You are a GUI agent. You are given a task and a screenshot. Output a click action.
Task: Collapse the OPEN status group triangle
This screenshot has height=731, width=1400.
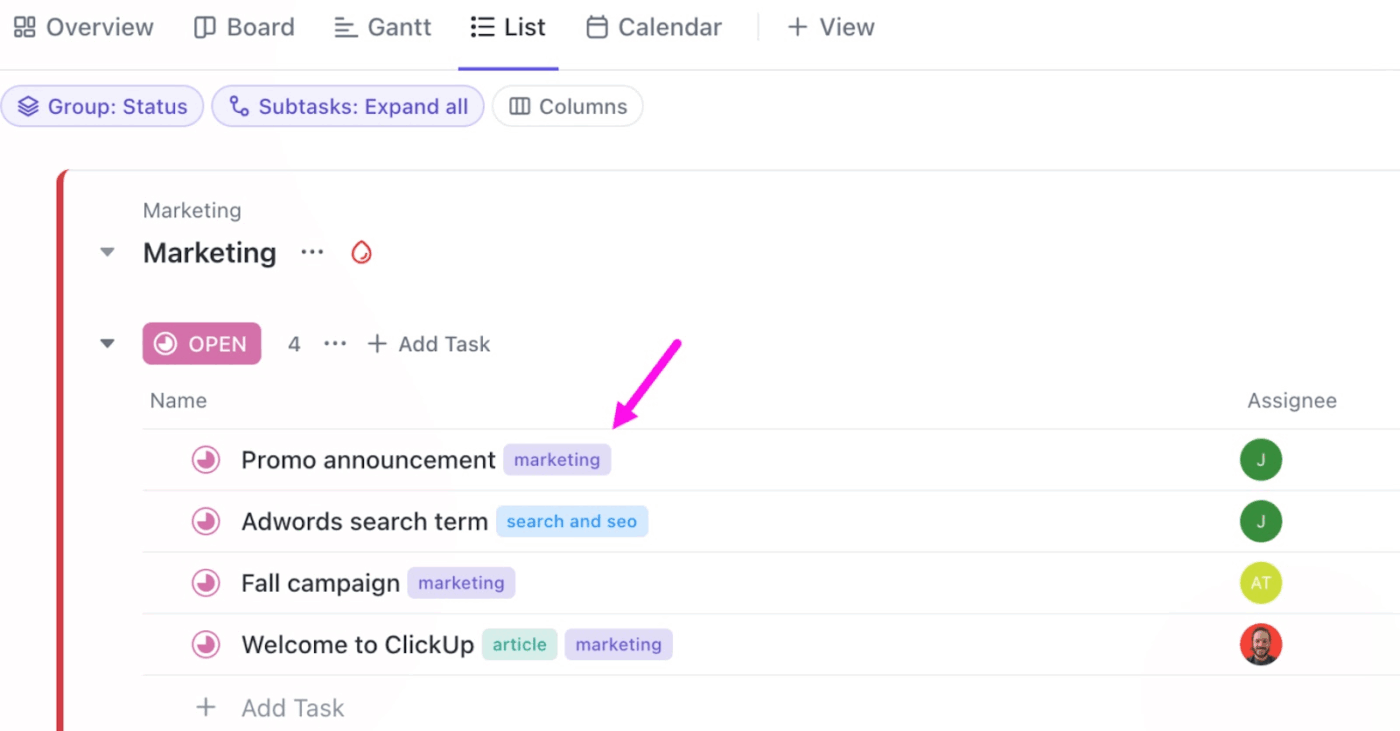click(107, 344)
